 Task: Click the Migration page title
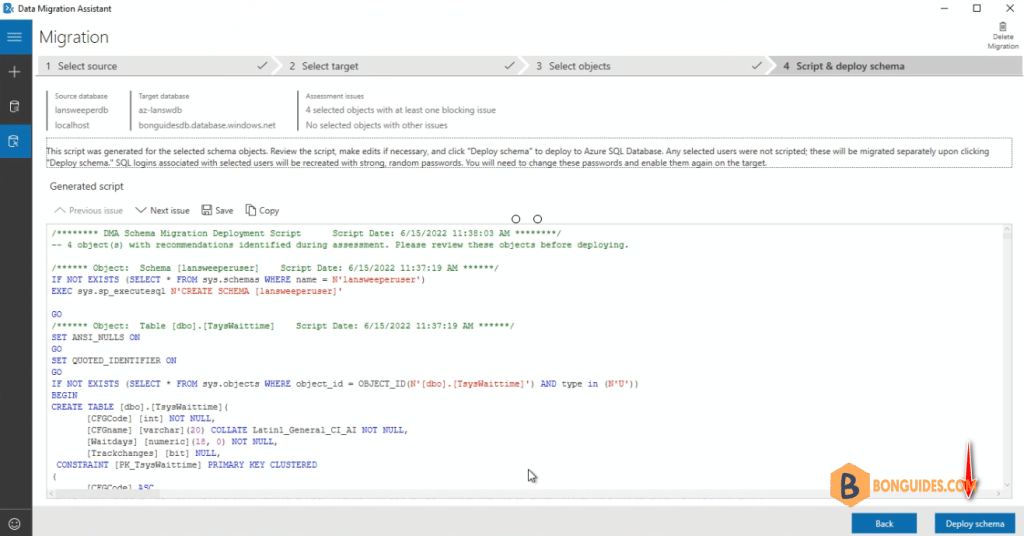click(x=74, y=37)
